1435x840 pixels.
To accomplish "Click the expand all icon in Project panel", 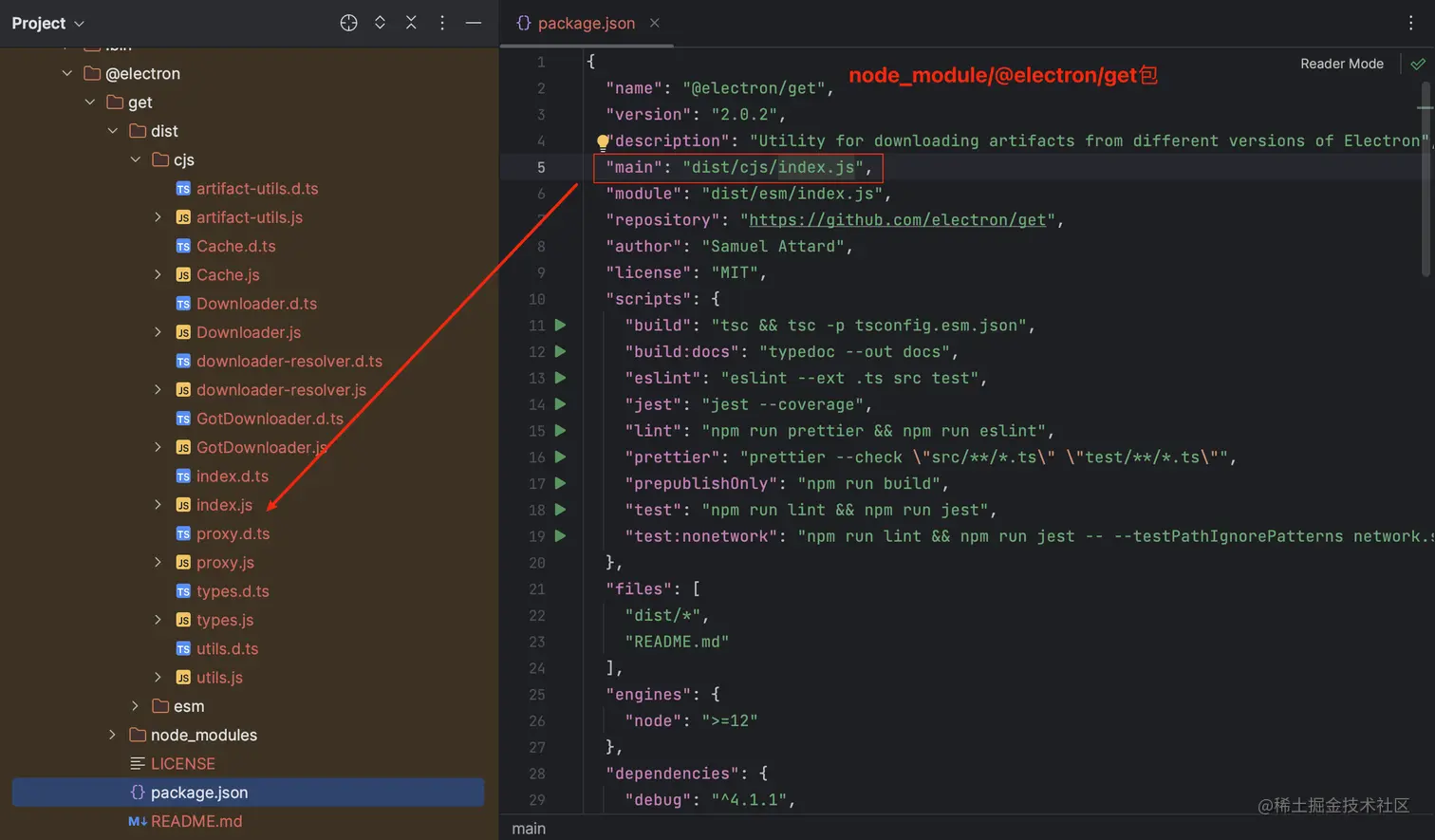I will 380,23.
